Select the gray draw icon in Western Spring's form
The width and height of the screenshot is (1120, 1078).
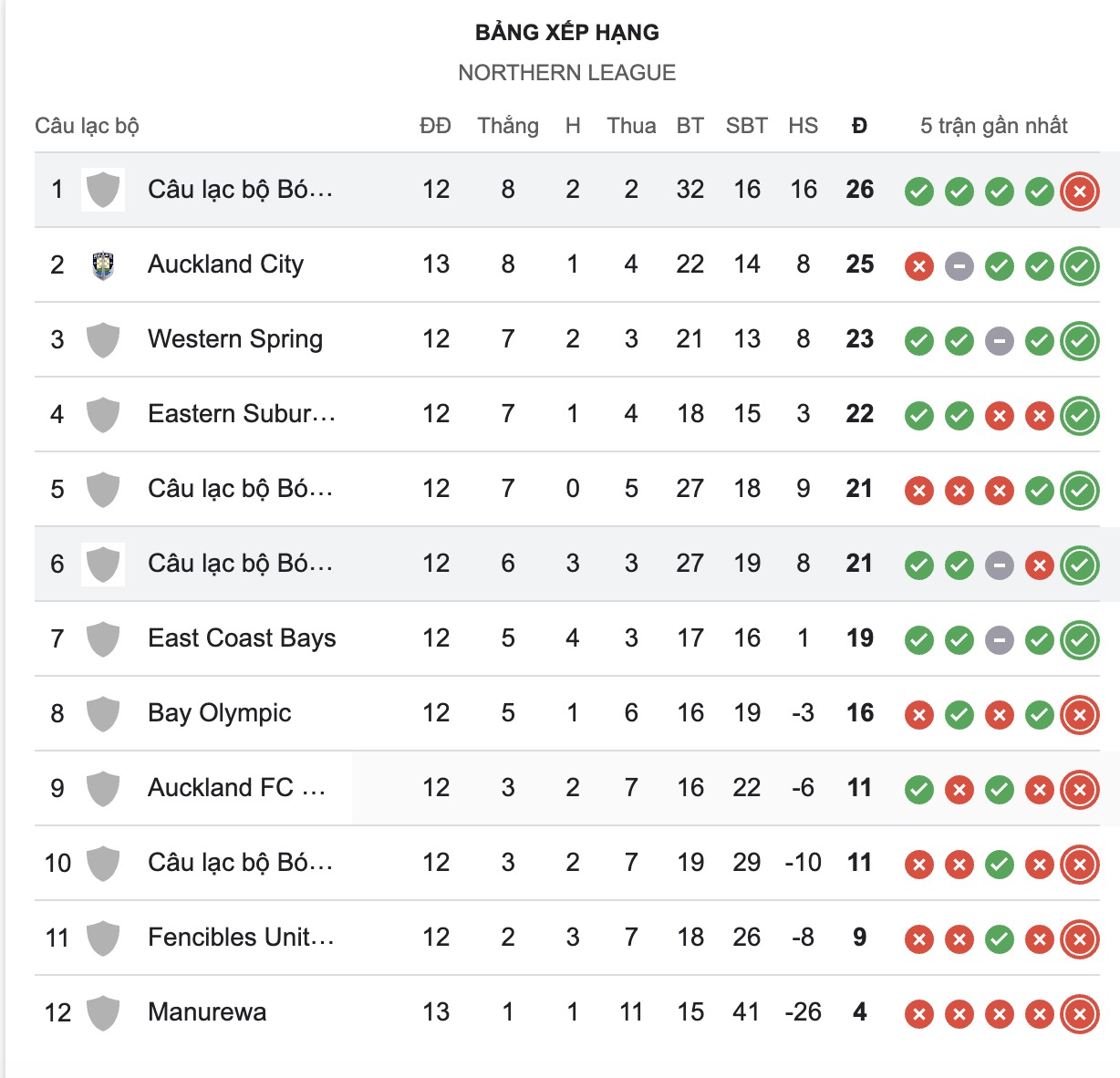tap(999, 339)
